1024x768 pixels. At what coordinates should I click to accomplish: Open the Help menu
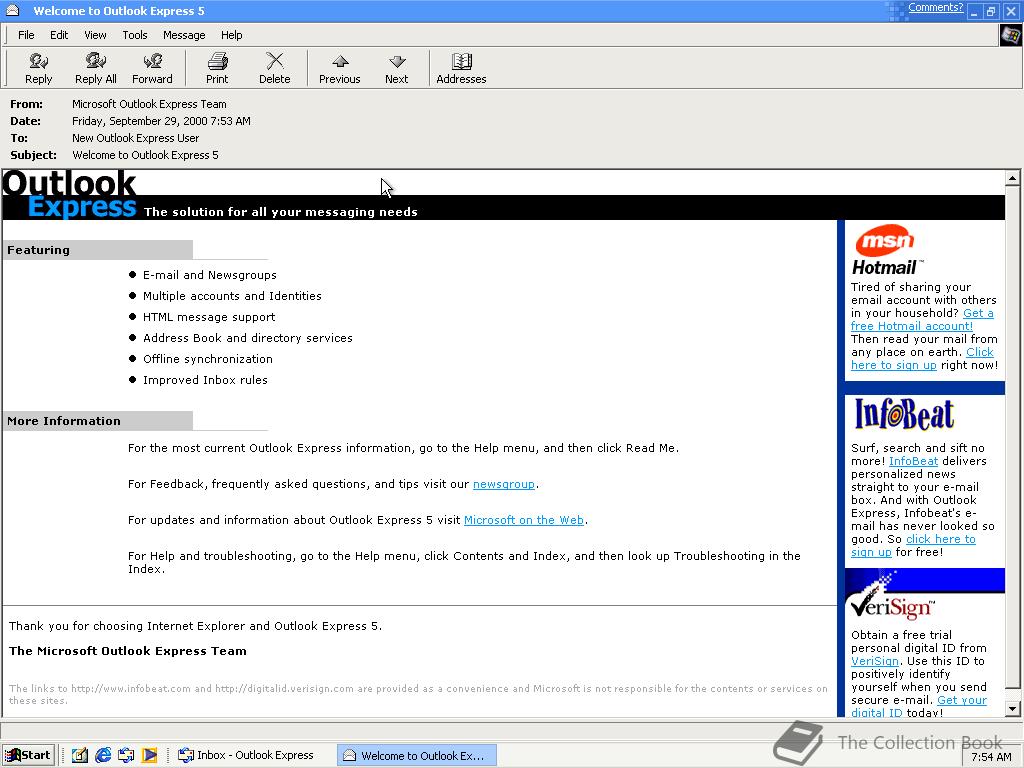click(231, 35)
